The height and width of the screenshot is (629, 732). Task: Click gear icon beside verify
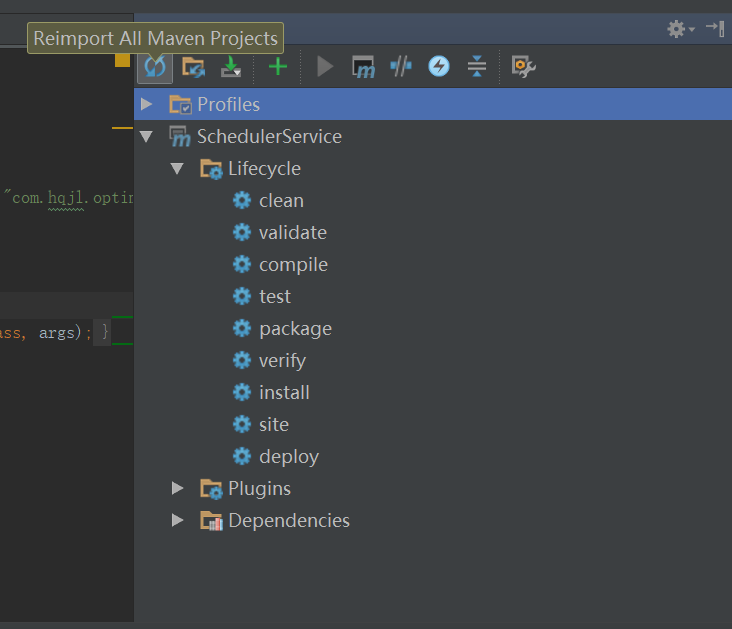pyautogui.click(x=242, y=360)
